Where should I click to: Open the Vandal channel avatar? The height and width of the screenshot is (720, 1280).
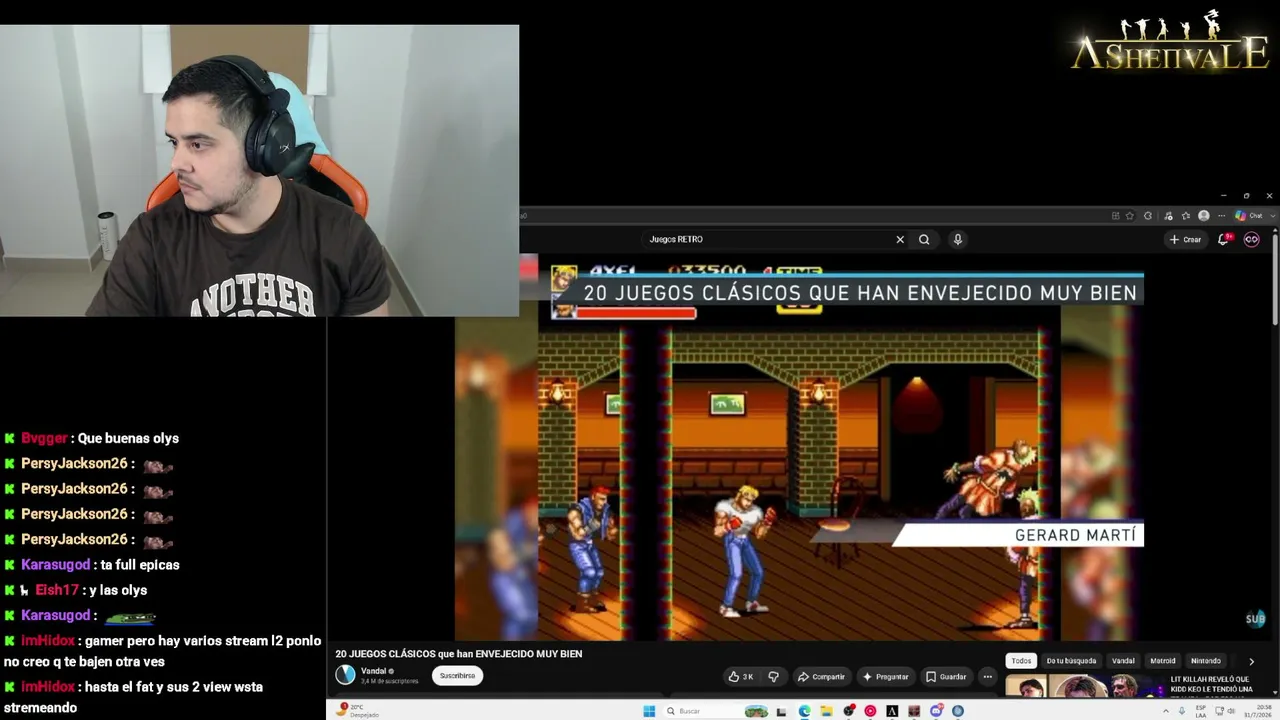click(345, 675)
